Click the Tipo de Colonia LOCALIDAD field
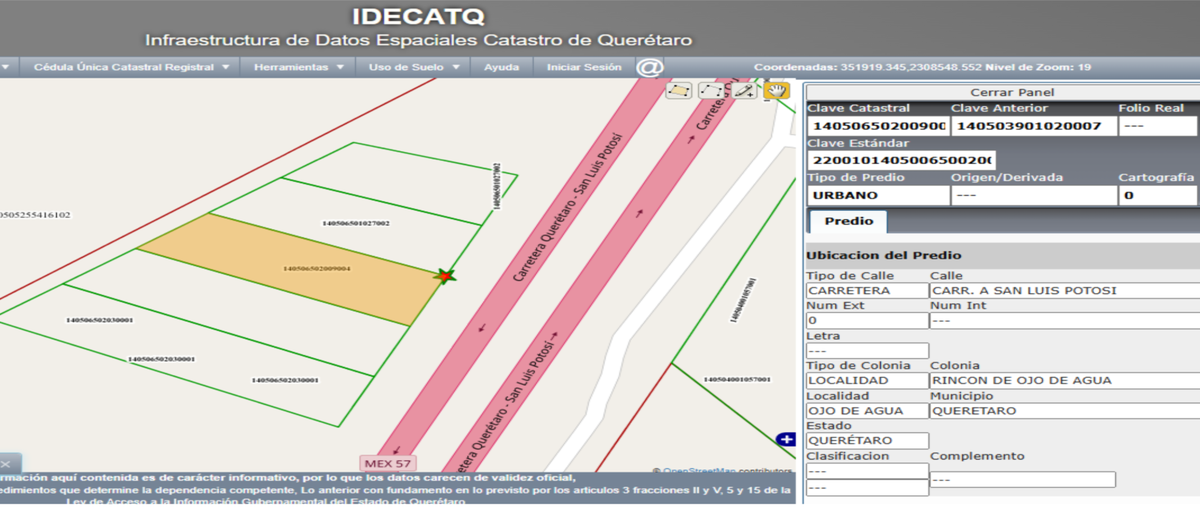Screen dimensions: 1200x507 867,381
